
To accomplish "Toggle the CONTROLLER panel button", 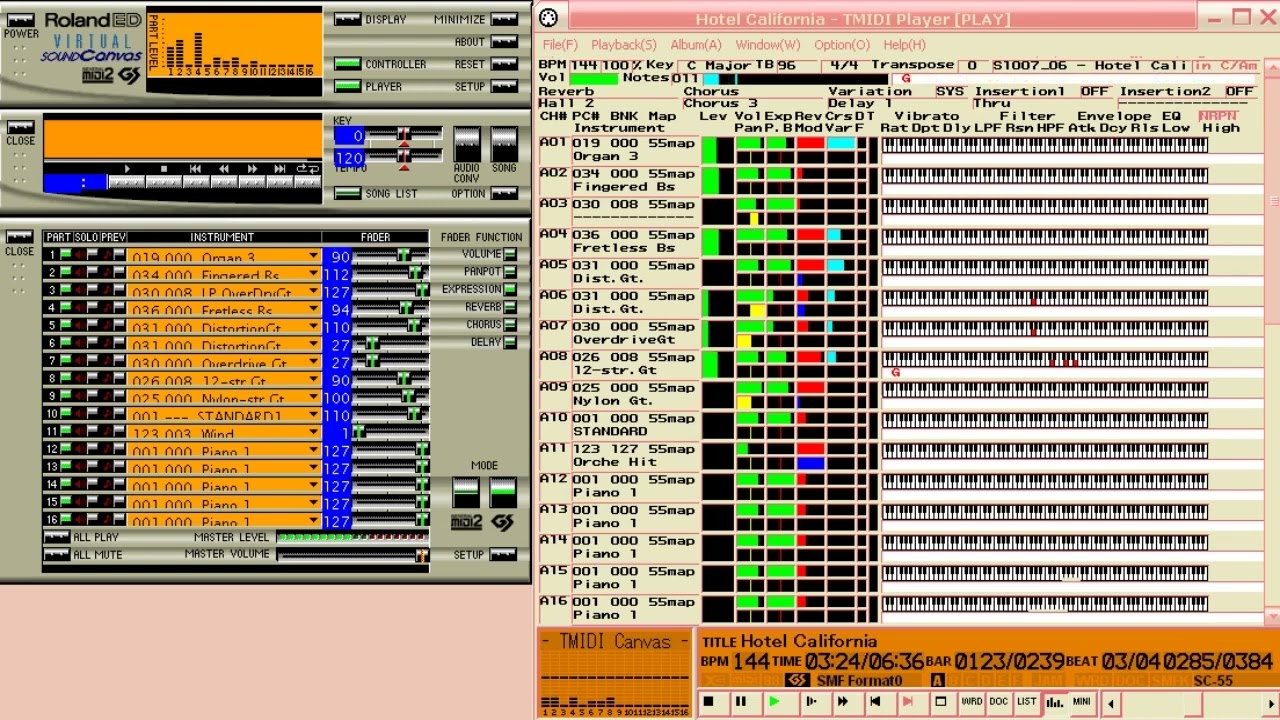I will [x=347, y=64].
